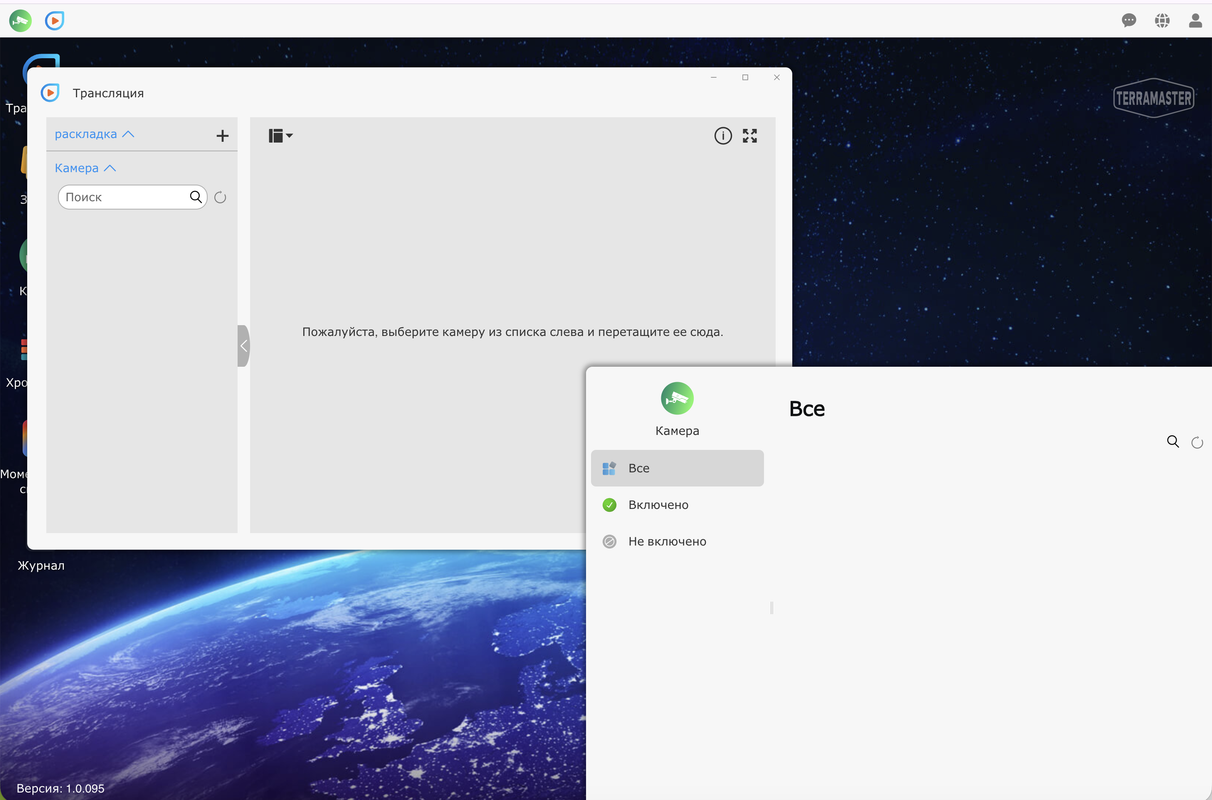Open the live view app in top bar
Screen dimensions: 1212x800
coord(55,20)
